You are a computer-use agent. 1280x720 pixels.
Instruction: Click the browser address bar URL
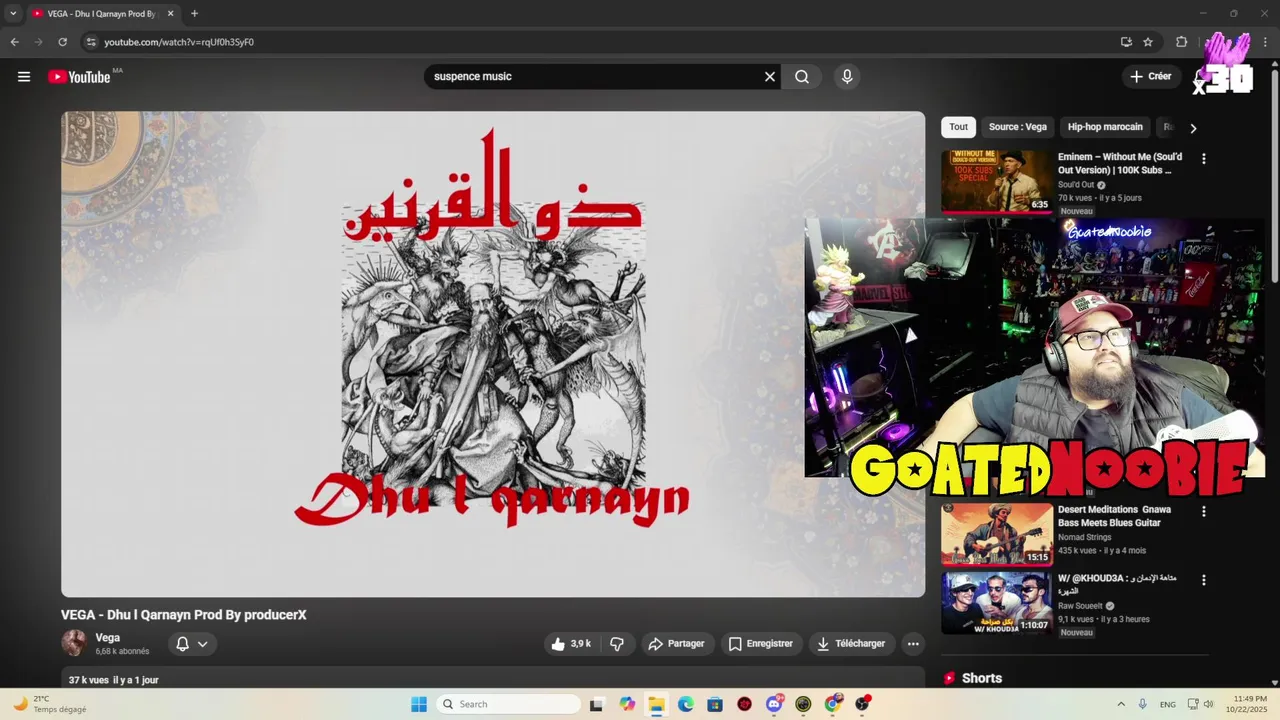click(x=179, y=42)
